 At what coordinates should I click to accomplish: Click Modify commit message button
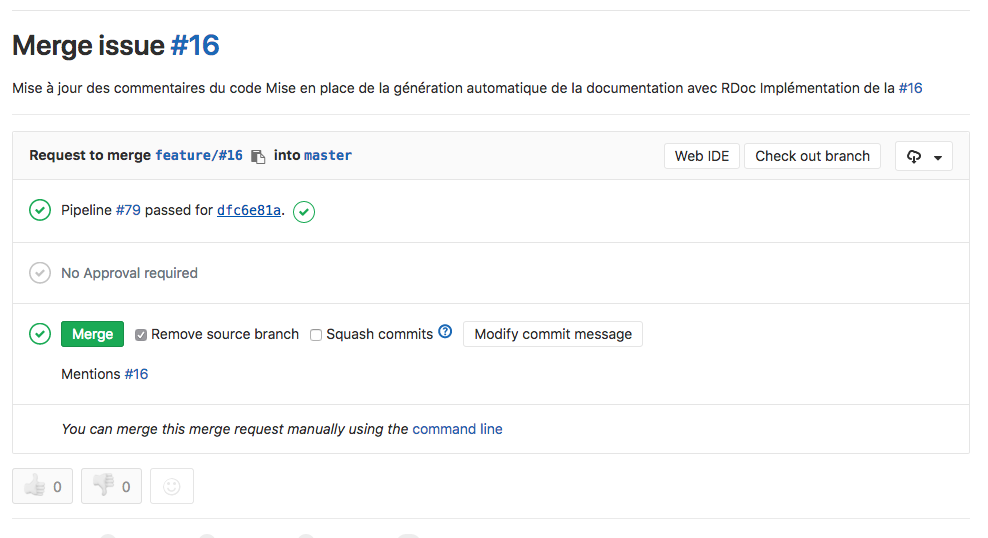tap(553, 334)
